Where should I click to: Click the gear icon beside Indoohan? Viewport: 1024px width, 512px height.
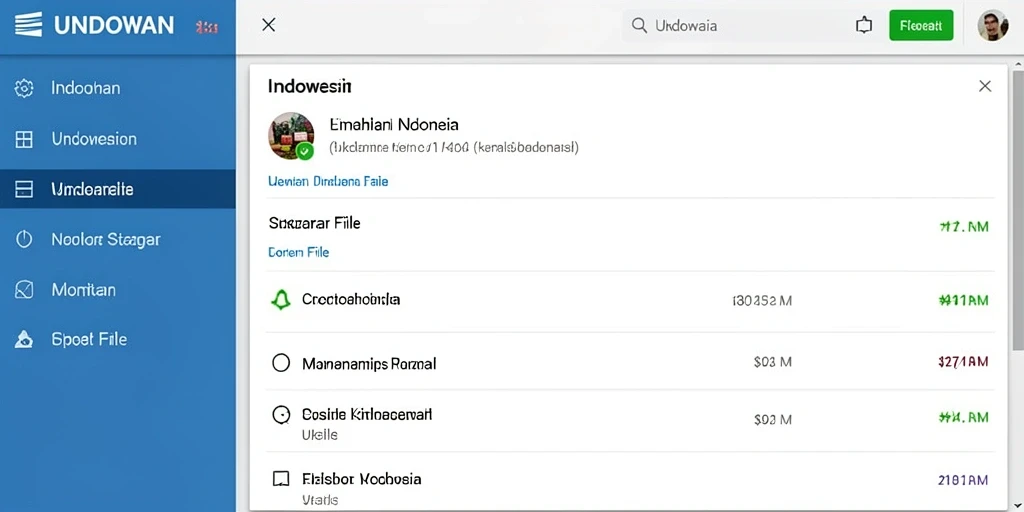coord(24,88)
